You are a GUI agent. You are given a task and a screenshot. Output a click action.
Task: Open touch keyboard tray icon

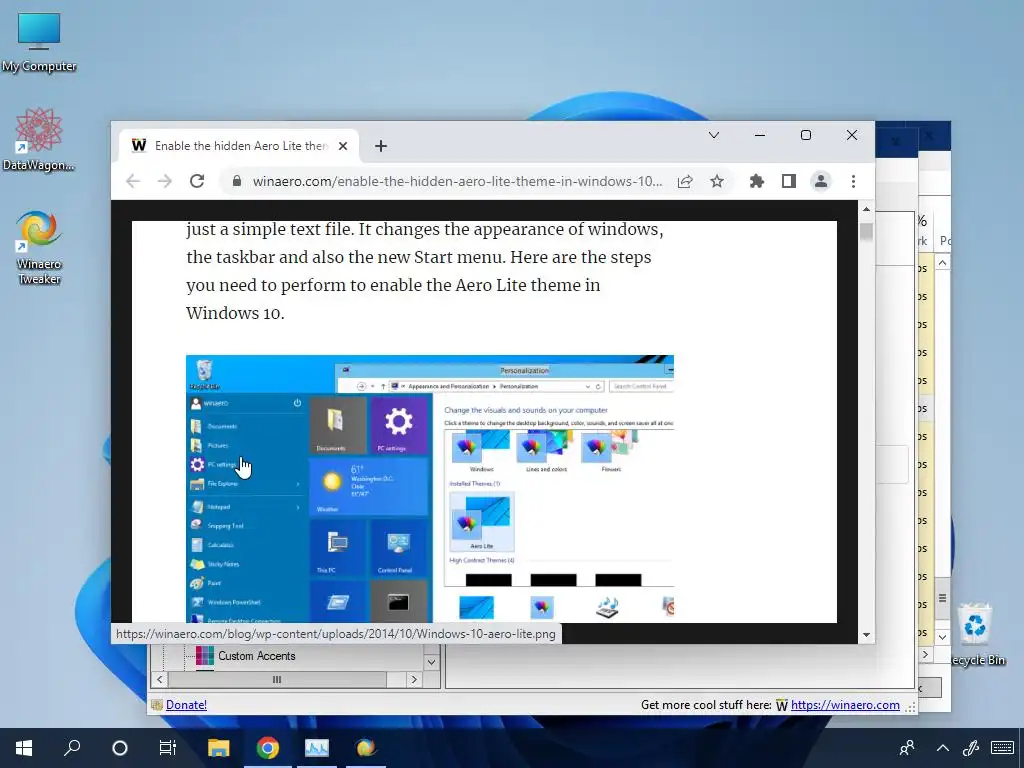(1002, 748)
